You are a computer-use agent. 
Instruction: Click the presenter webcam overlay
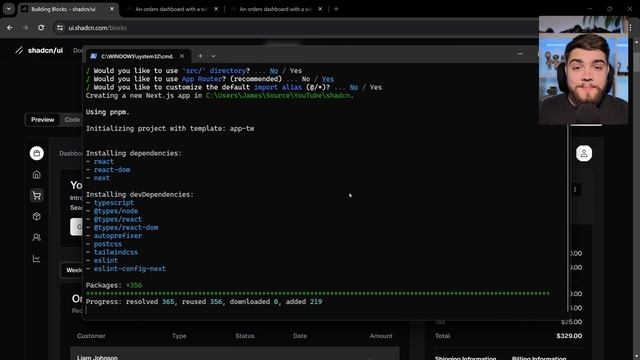click(583, 70)
